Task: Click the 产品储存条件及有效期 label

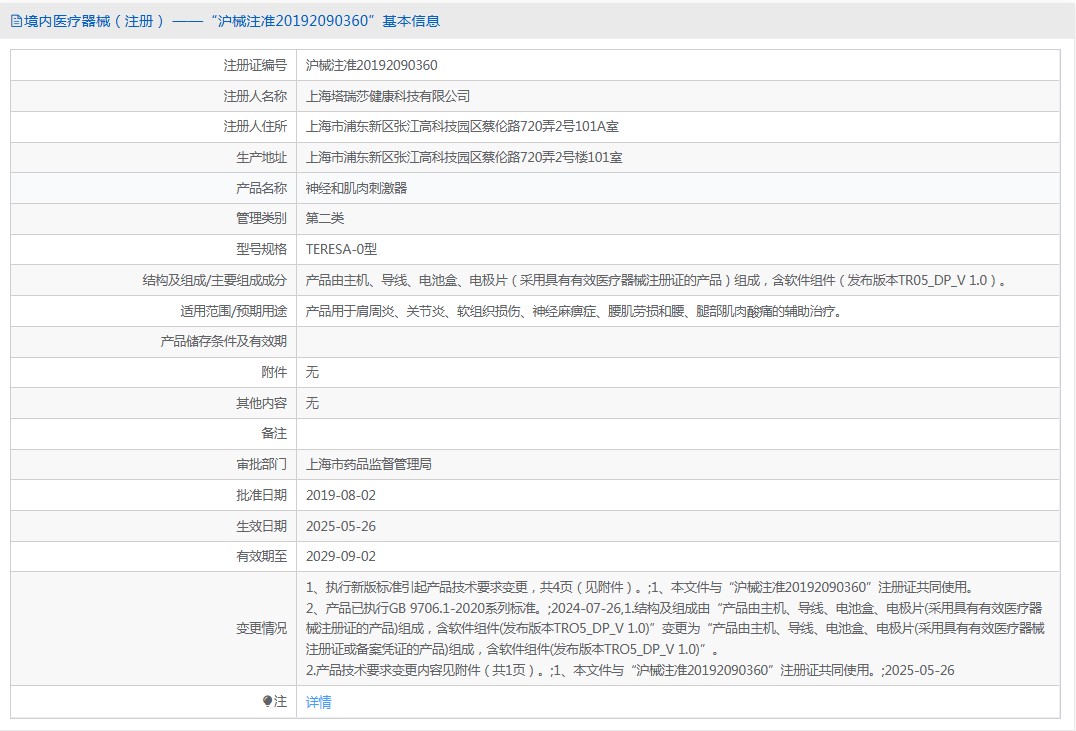Action: pyautogui.click(x=224, y=341)
